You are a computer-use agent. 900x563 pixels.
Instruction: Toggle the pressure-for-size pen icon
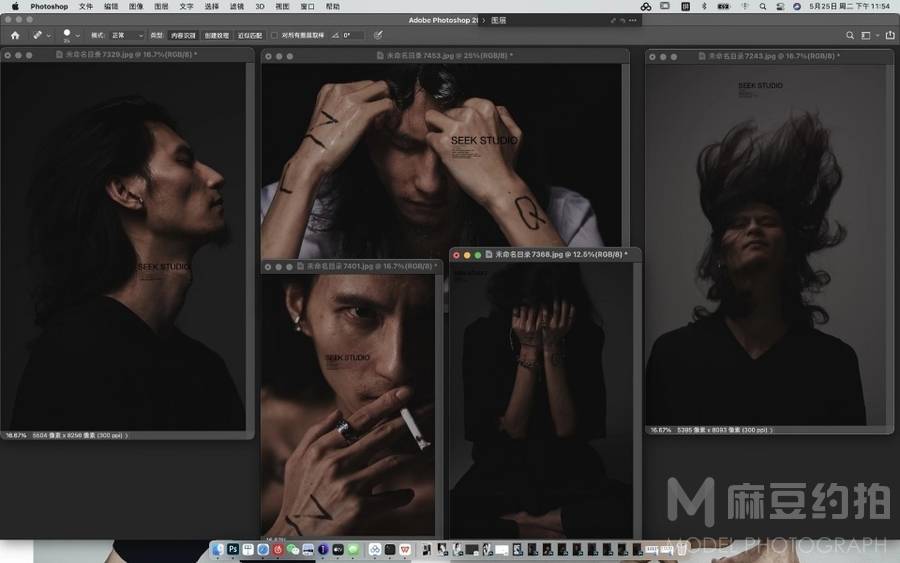click(x=378, y=36)
